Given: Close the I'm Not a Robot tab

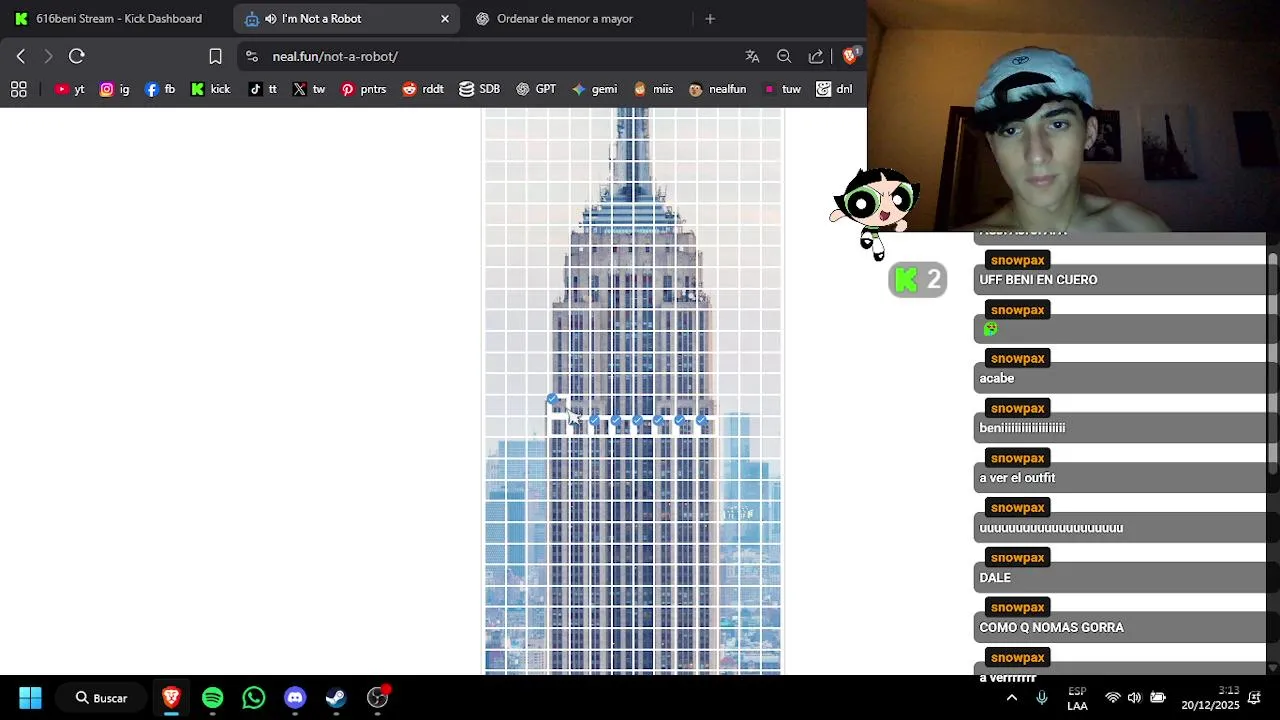Looking at the screenshot, I should 445,19.
